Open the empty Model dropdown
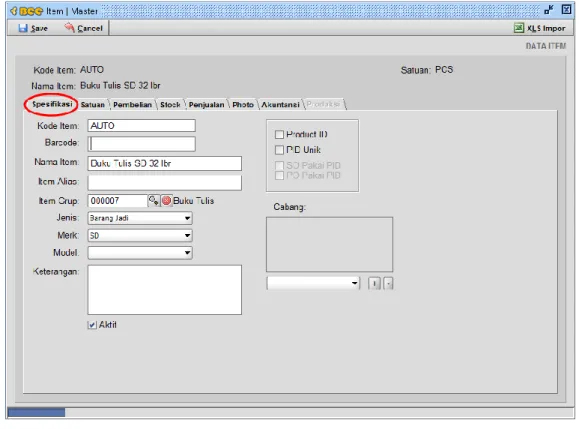 140,253
